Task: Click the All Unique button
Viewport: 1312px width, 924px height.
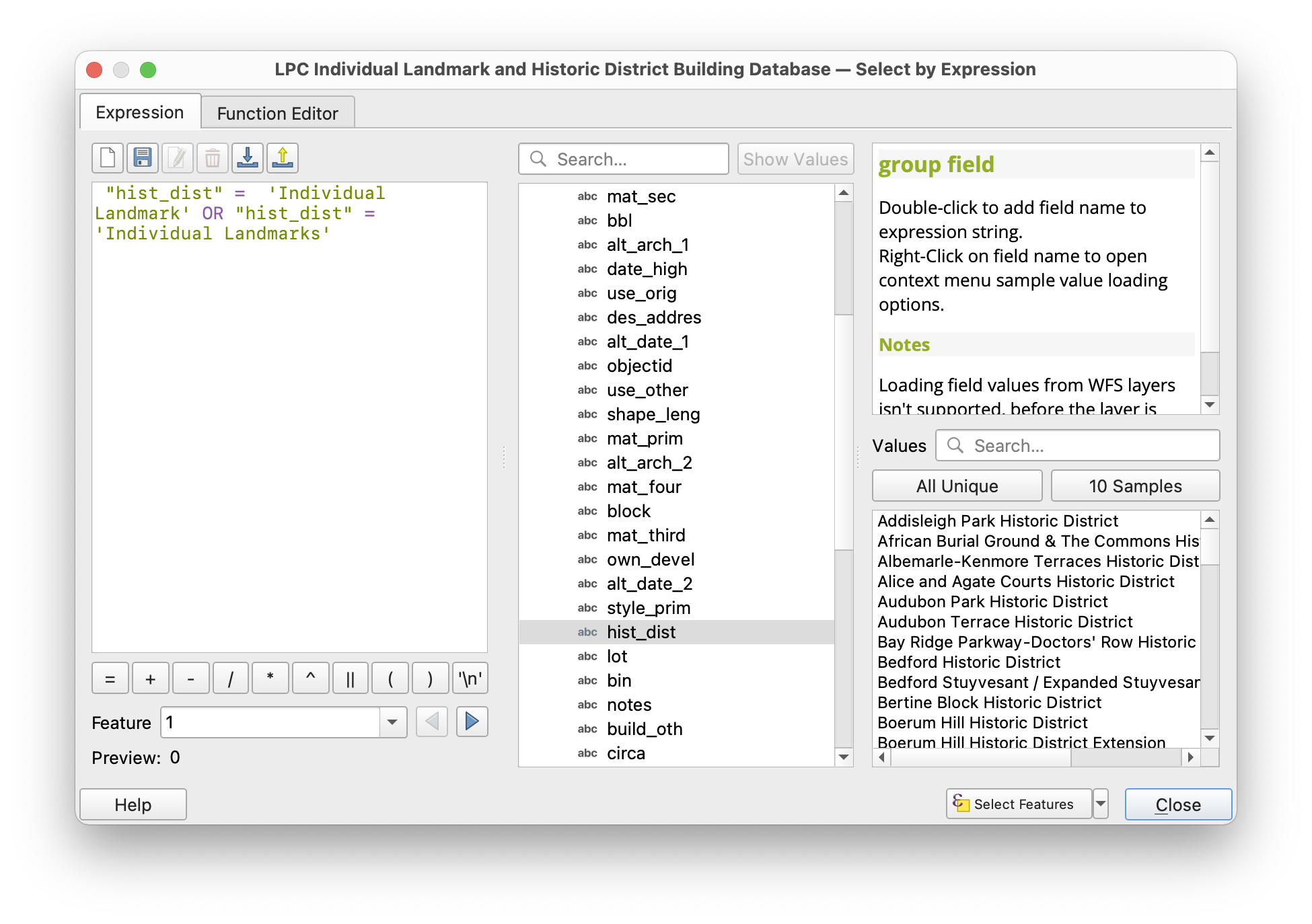Action: coord(957,486)
